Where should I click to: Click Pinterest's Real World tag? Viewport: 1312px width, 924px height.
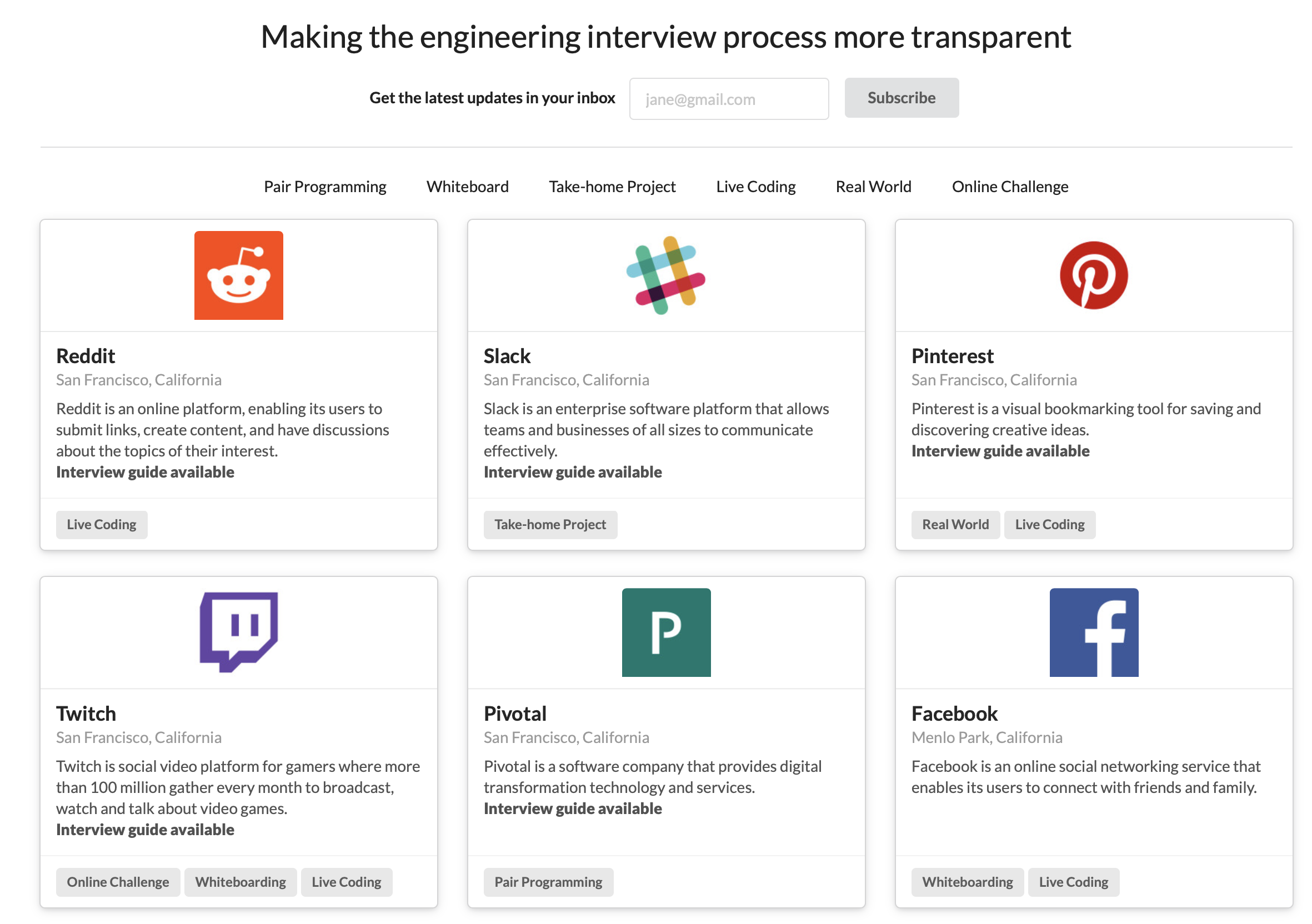[955, 524]
